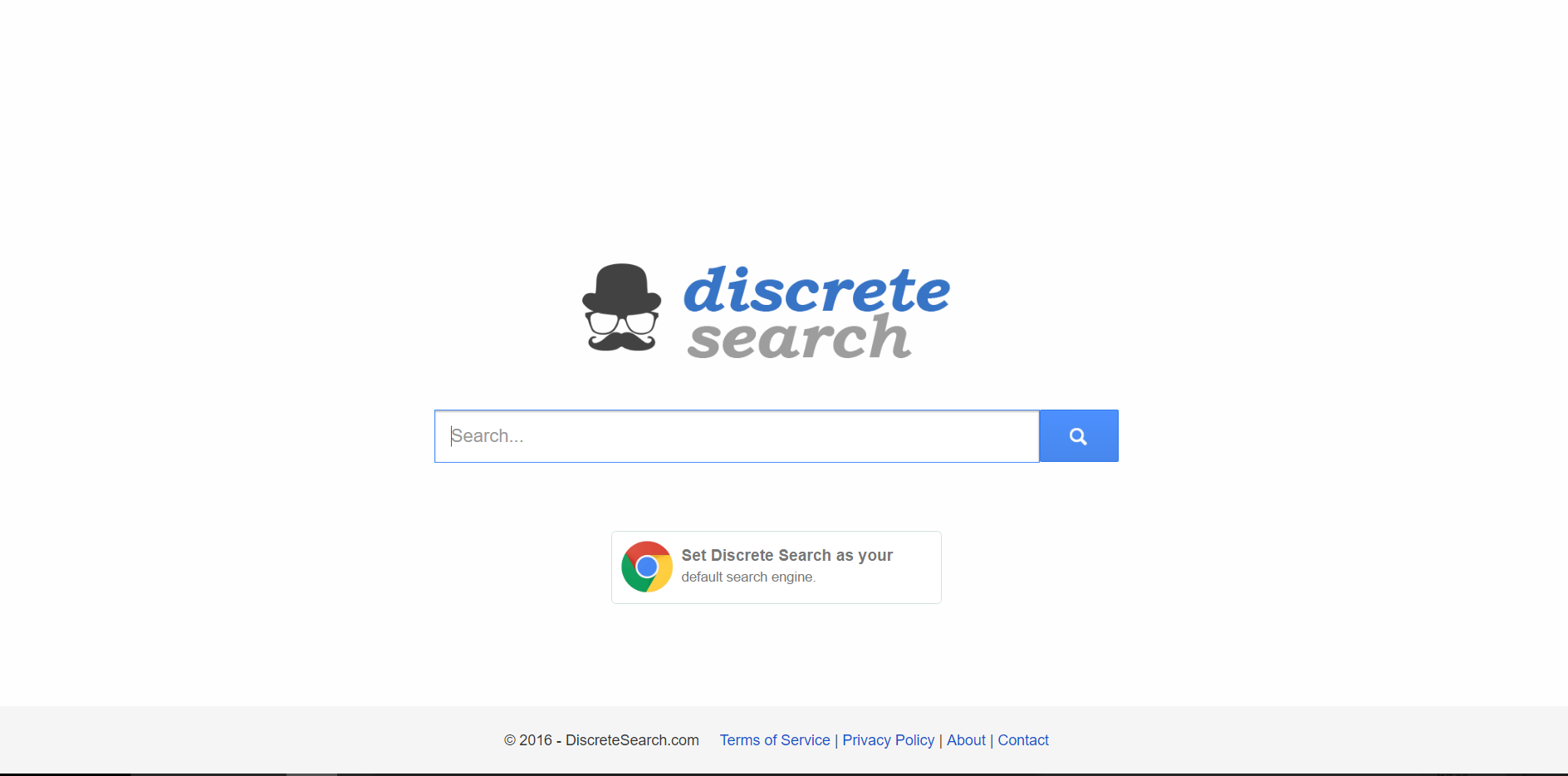Open the Terms of Service link
The width and height of the screenshot is (1568, 776).
tap(775, 740)
